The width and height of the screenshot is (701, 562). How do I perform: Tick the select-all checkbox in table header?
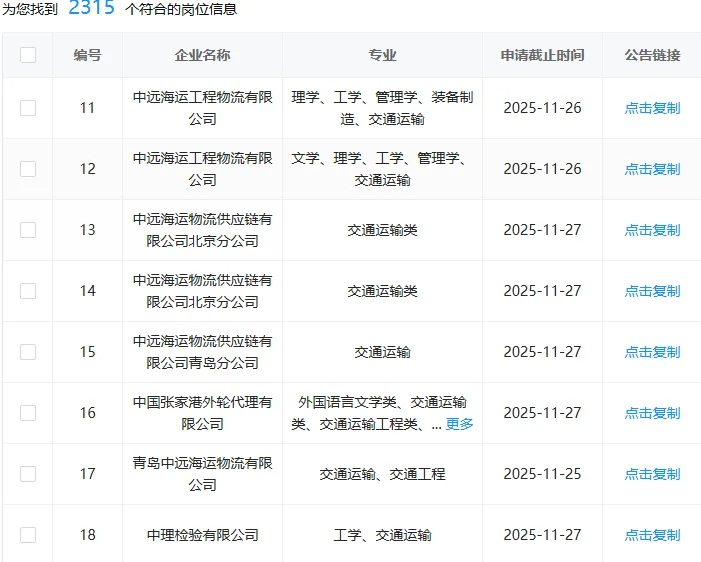(28, 55)
